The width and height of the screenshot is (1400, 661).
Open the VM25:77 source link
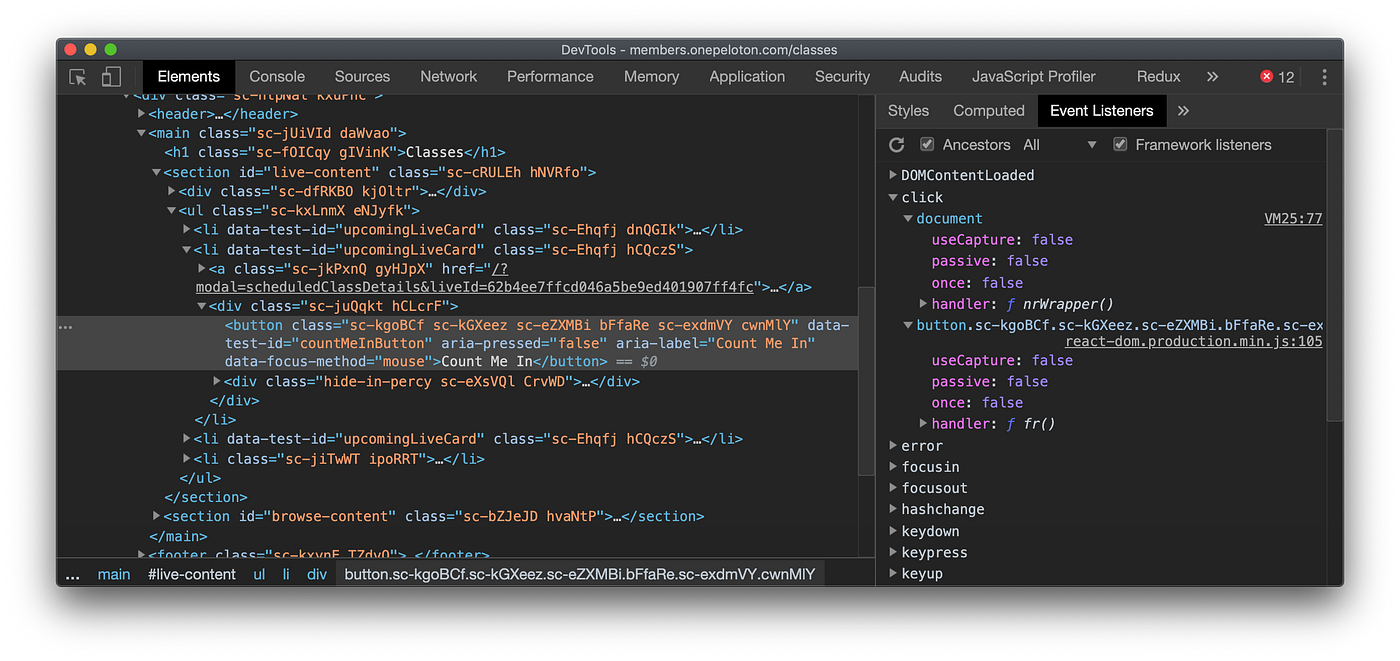(1293, 219)
